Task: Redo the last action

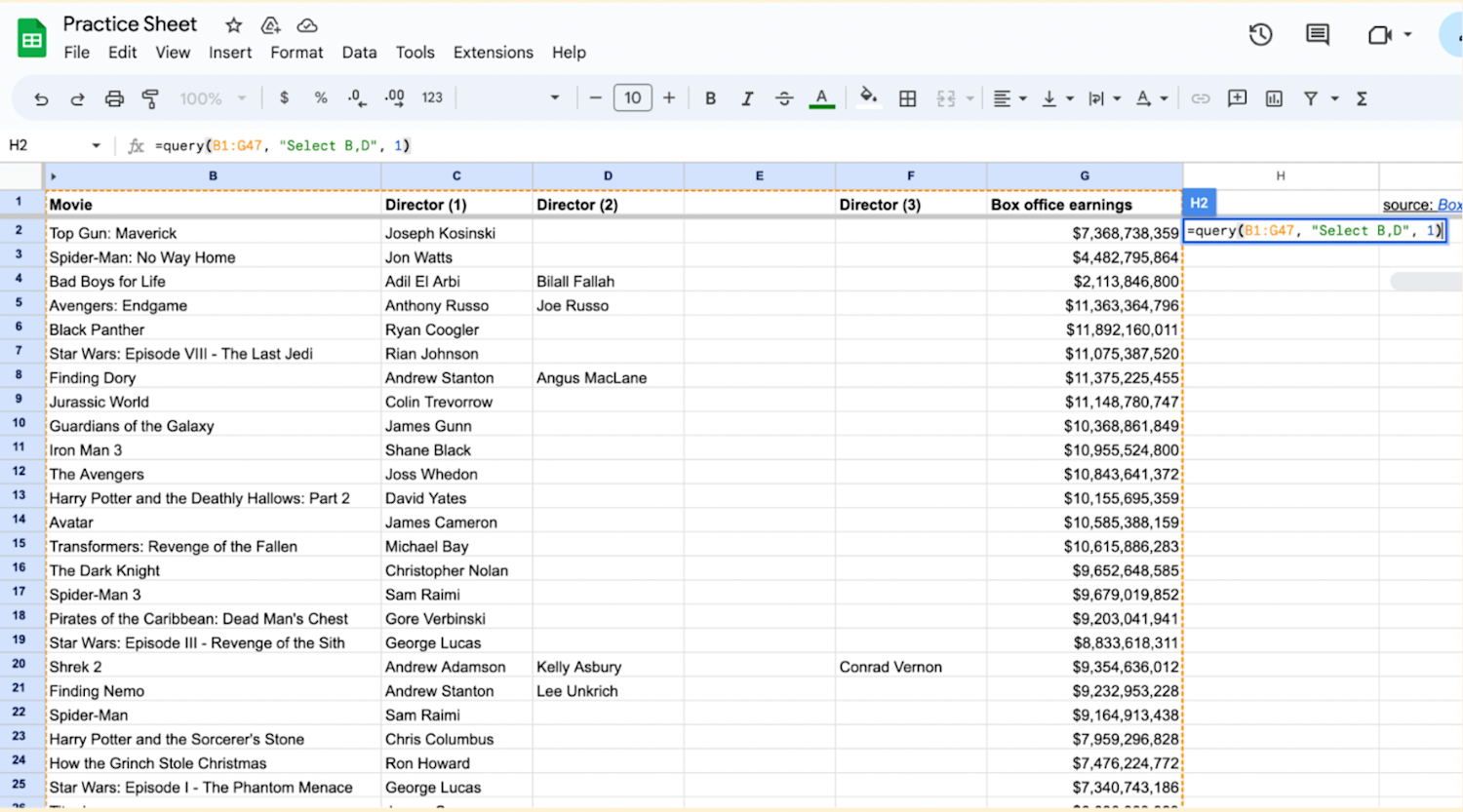Action: click(77, 98)
